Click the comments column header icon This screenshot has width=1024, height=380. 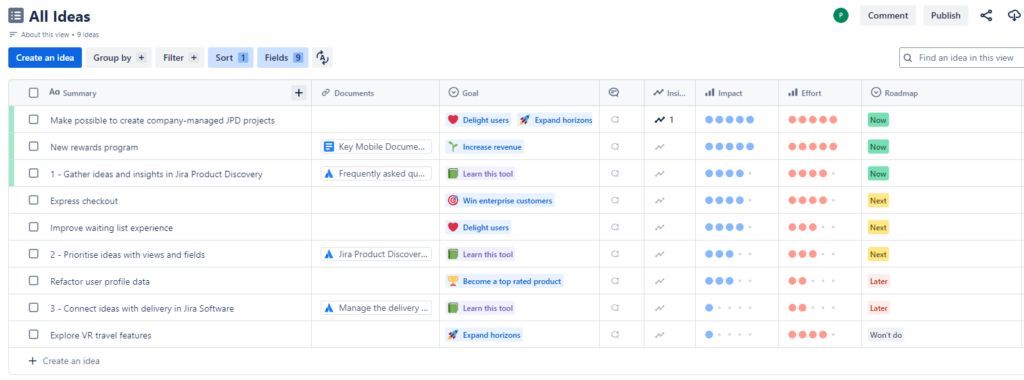(x=613, y=93)
